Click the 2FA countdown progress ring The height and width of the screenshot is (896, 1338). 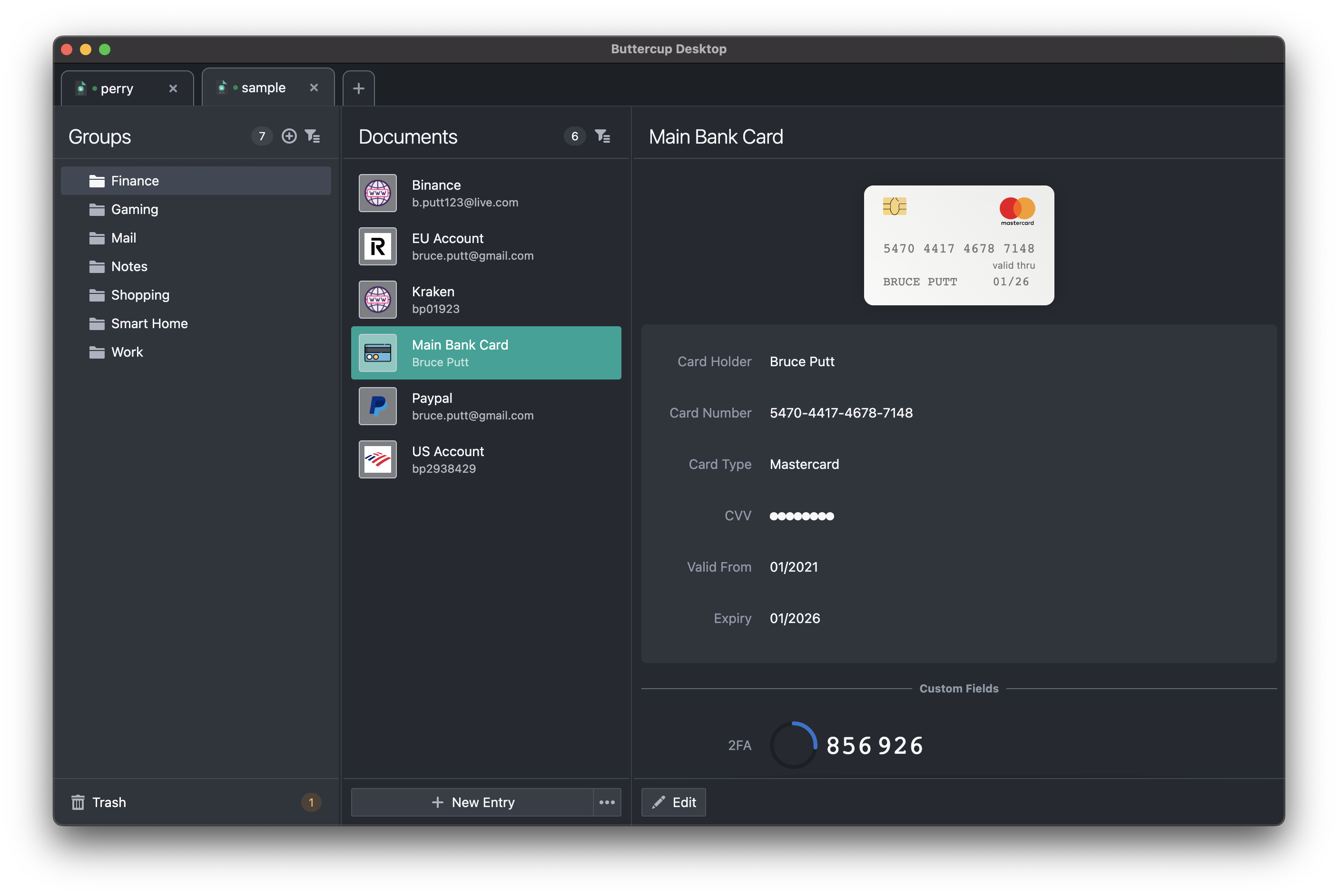coord(793,745)
